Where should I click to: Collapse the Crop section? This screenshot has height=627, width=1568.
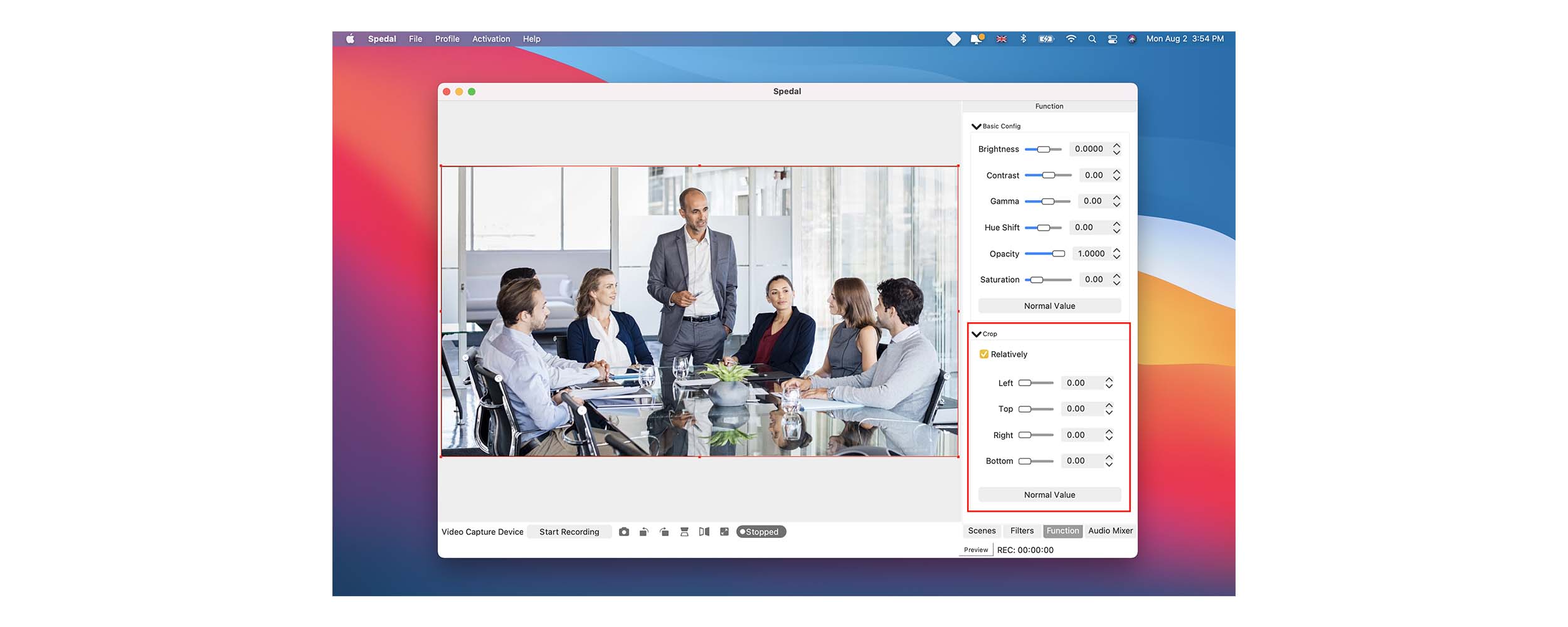click(976, 334)
